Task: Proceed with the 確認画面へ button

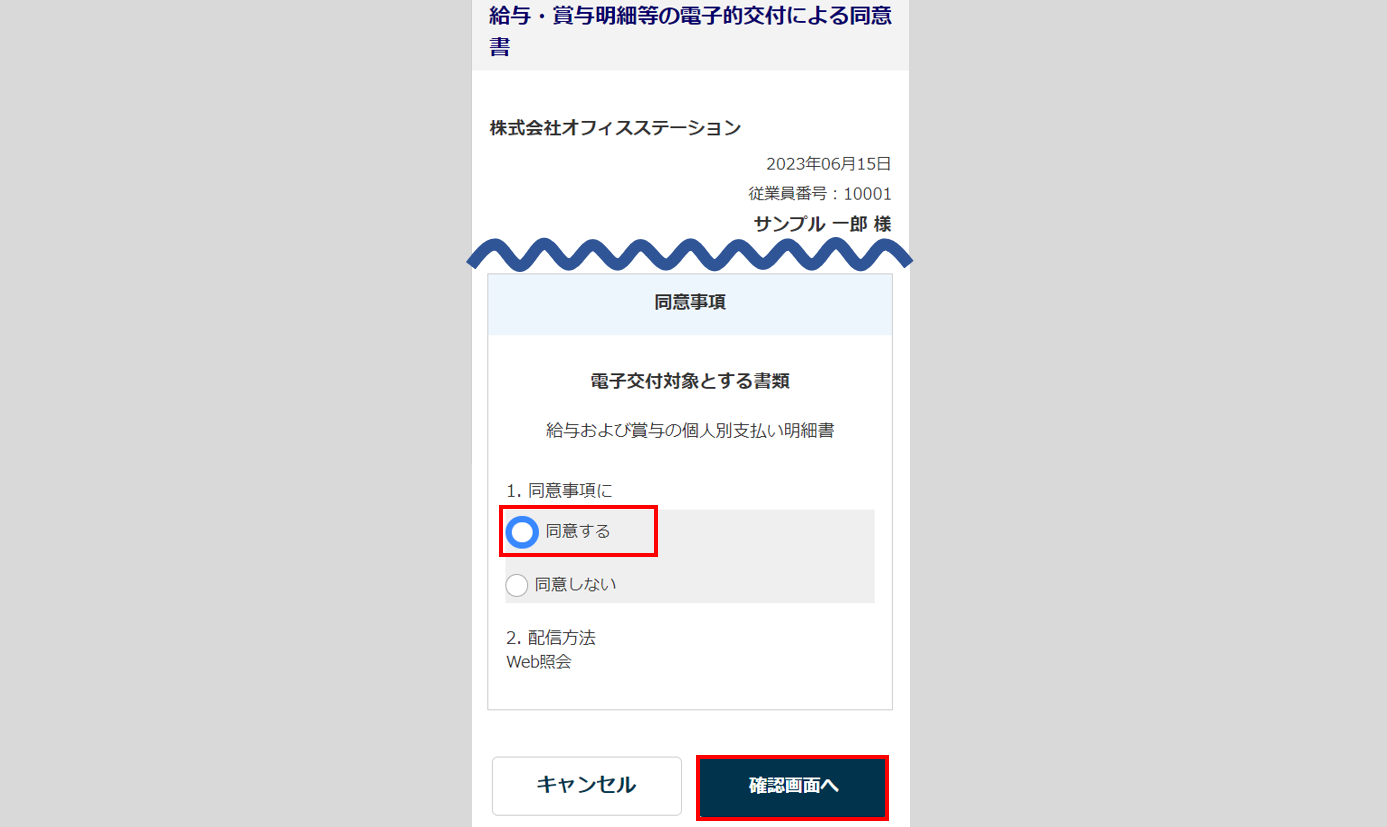Action: coord(793,786)
